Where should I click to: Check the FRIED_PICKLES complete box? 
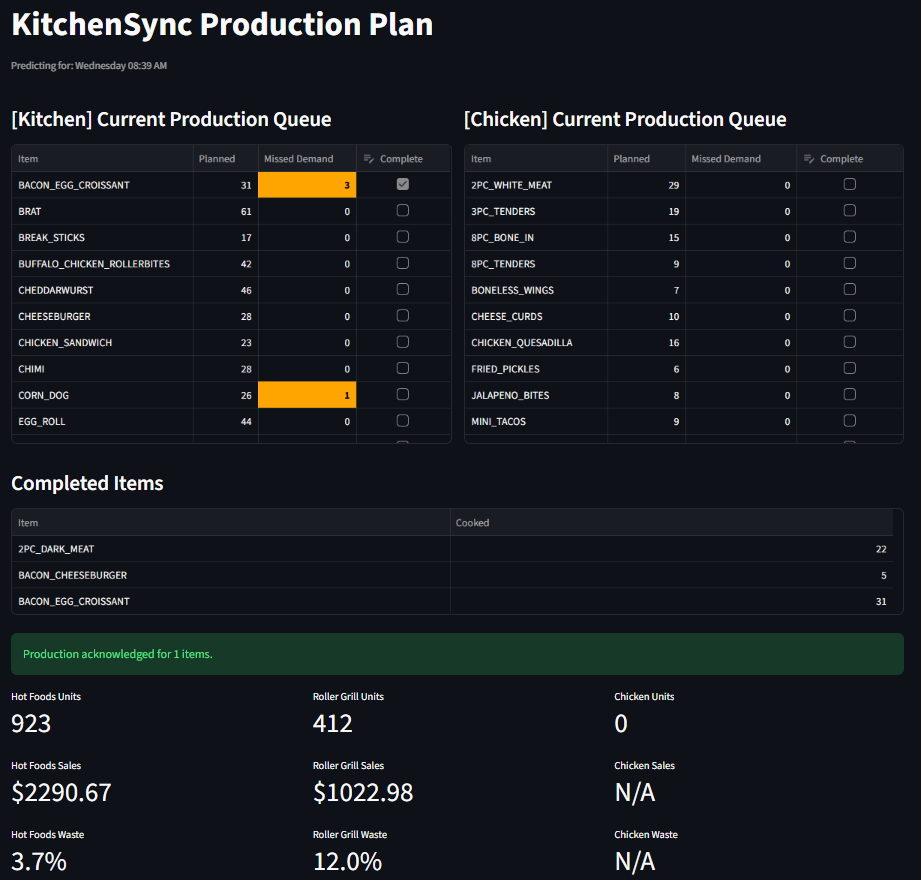click(849, 368)
